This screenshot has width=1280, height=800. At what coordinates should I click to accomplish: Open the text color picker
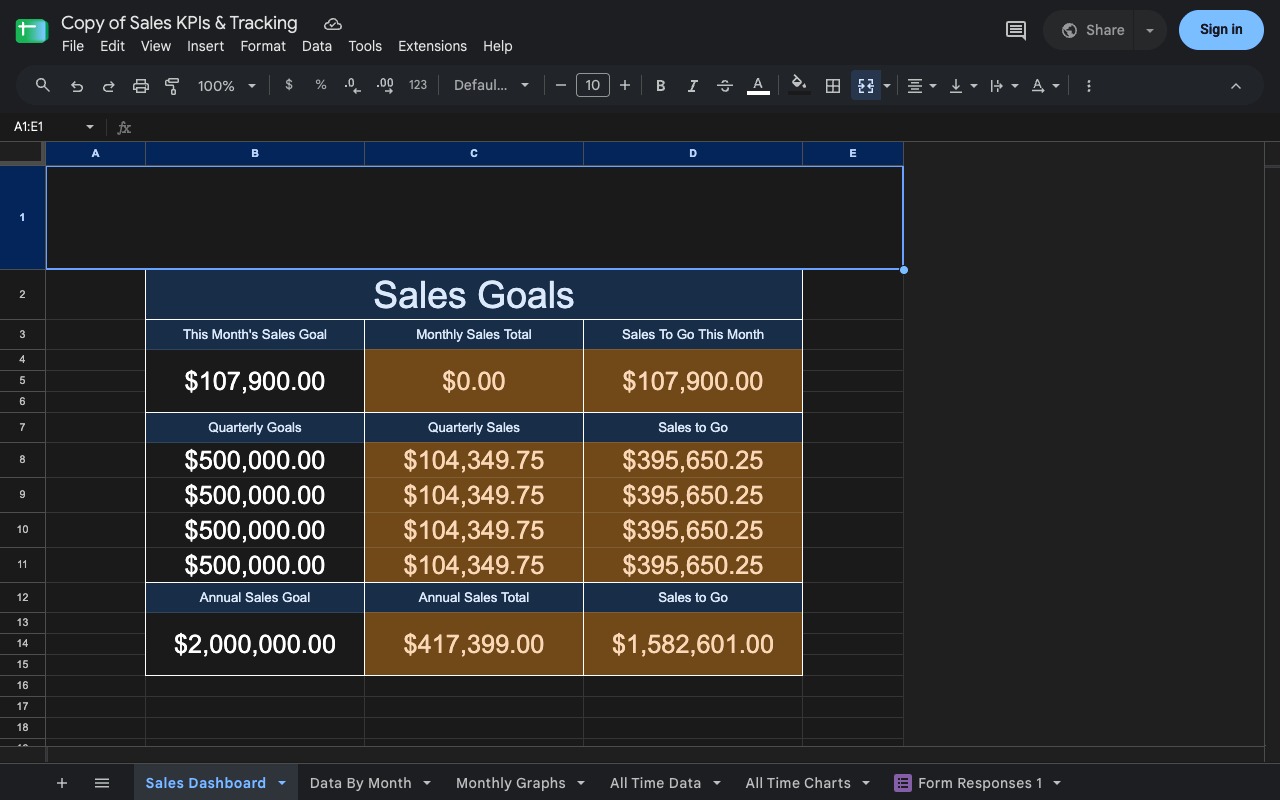(758, 86)
